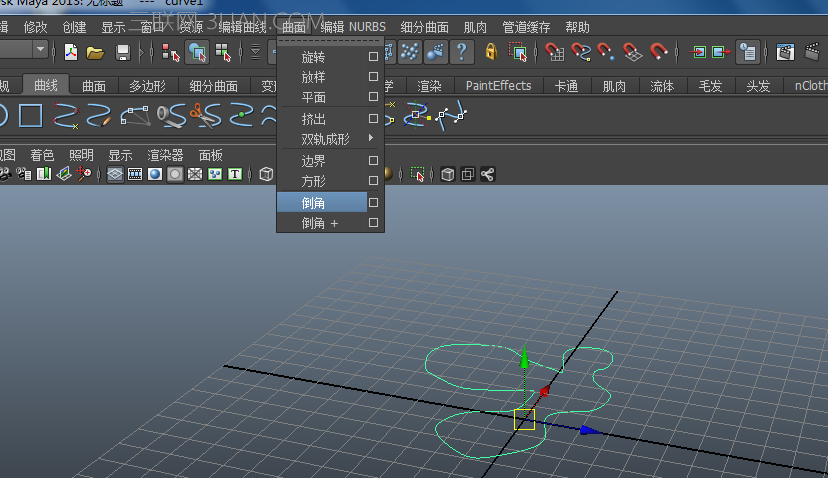Choose 放样 from the 曲面 menu
Image resolution: width=828 pixels, height=478 pixels.
pos(313,77)
